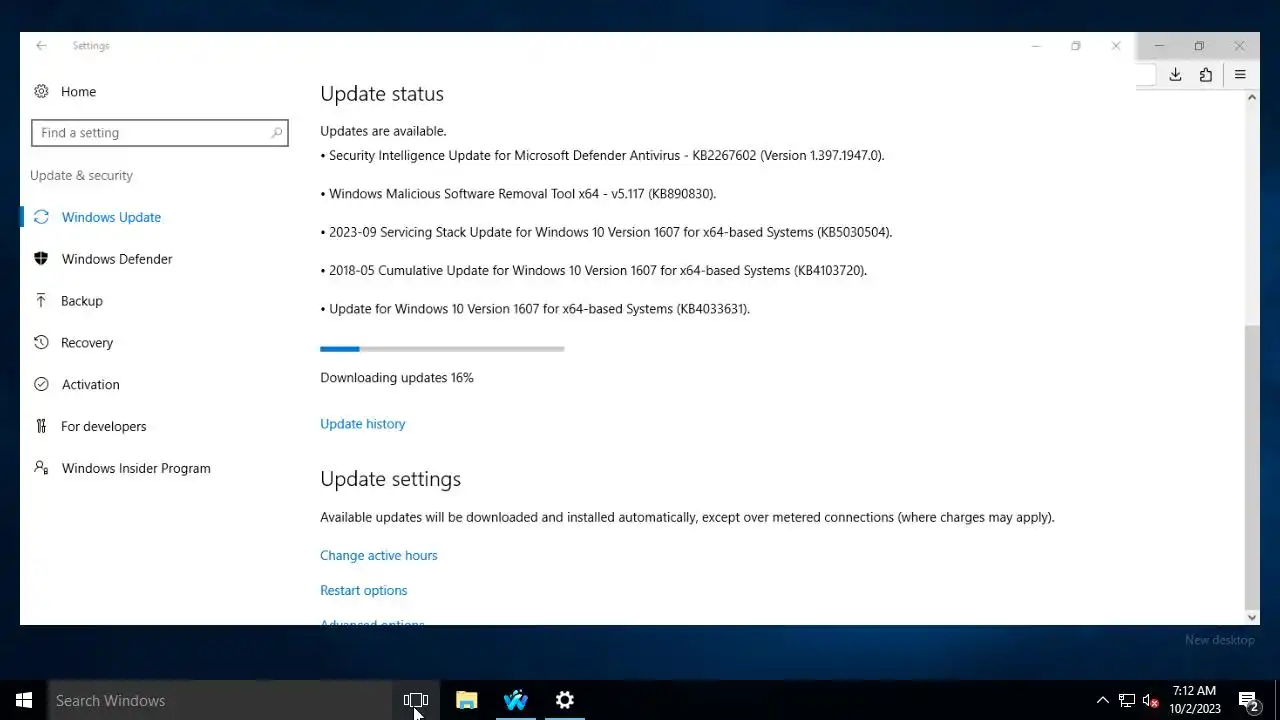1280x720 pixels.
Task: Open the blue W app on taskbar
Action: click(x=516, y=700)
